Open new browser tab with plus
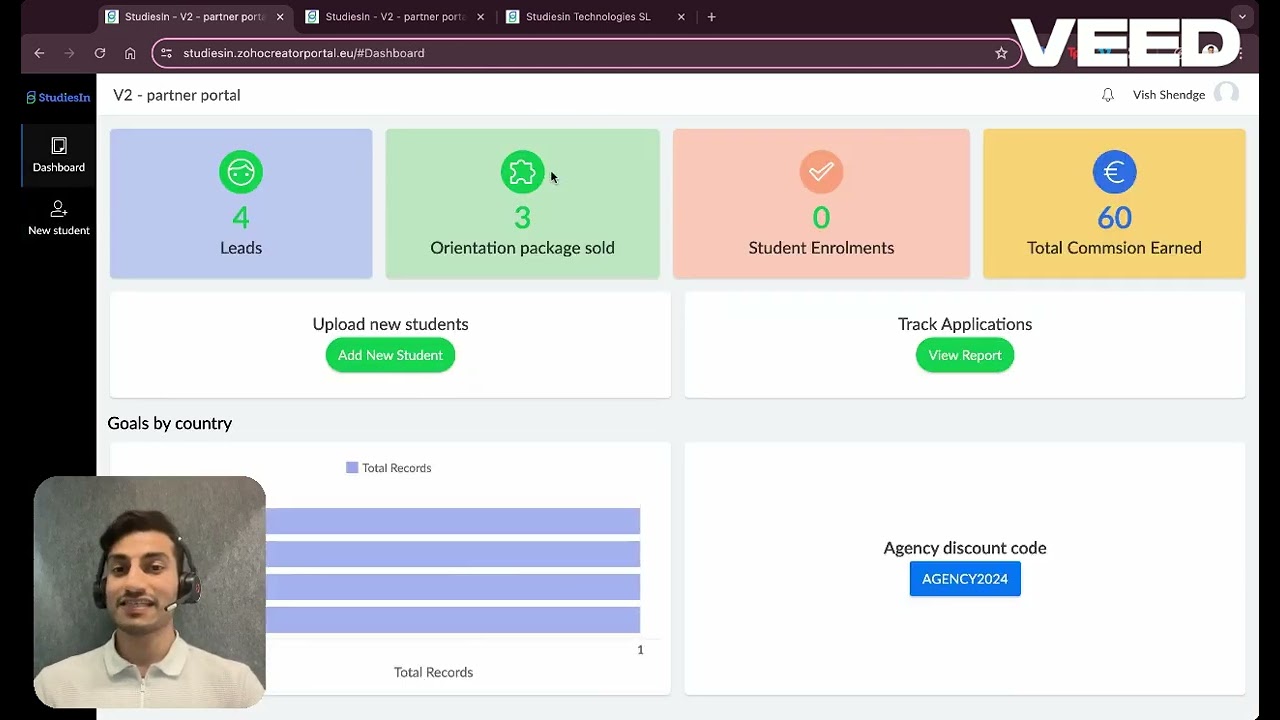 [x=711, y=17]
